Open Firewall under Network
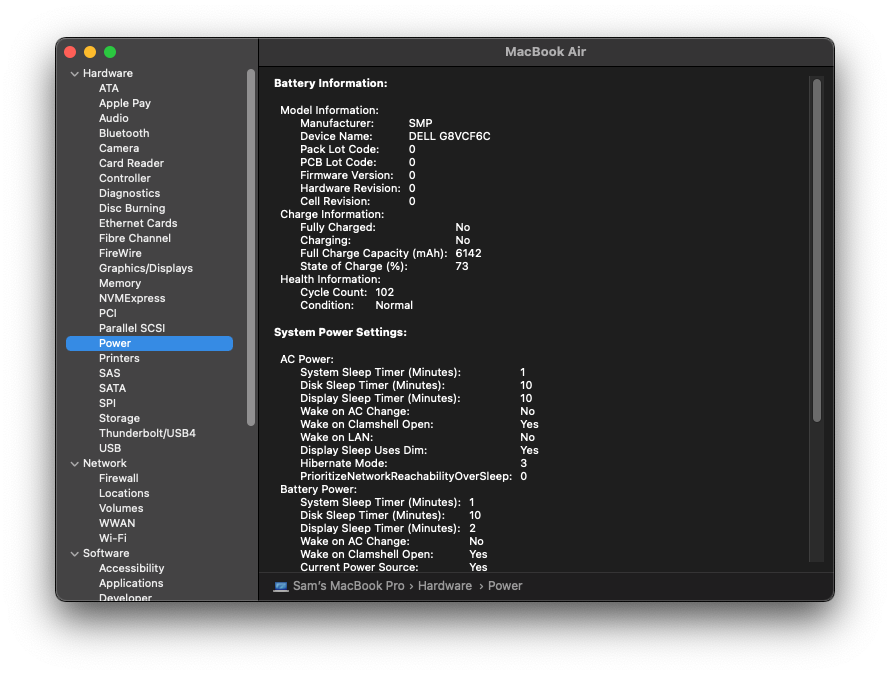The image size is (890, 675). tap(118, 478)
